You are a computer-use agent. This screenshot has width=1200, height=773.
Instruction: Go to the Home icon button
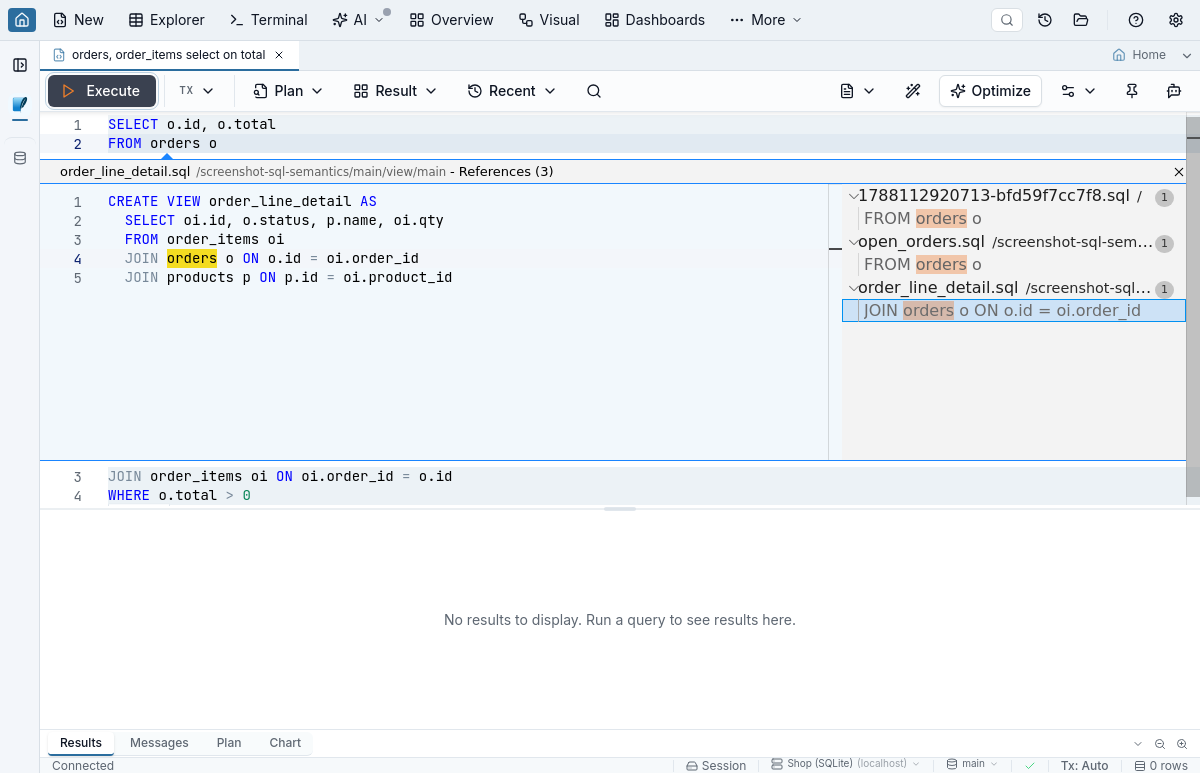point(22,20)
